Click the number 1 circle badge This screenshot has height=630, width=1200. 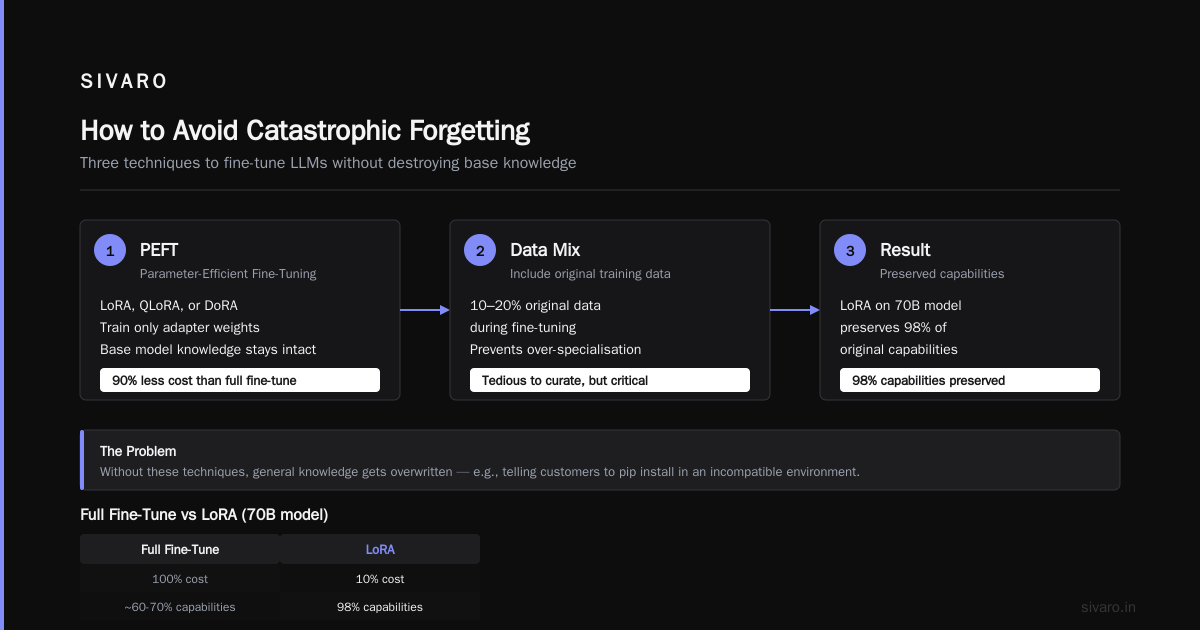coord(110,250)
